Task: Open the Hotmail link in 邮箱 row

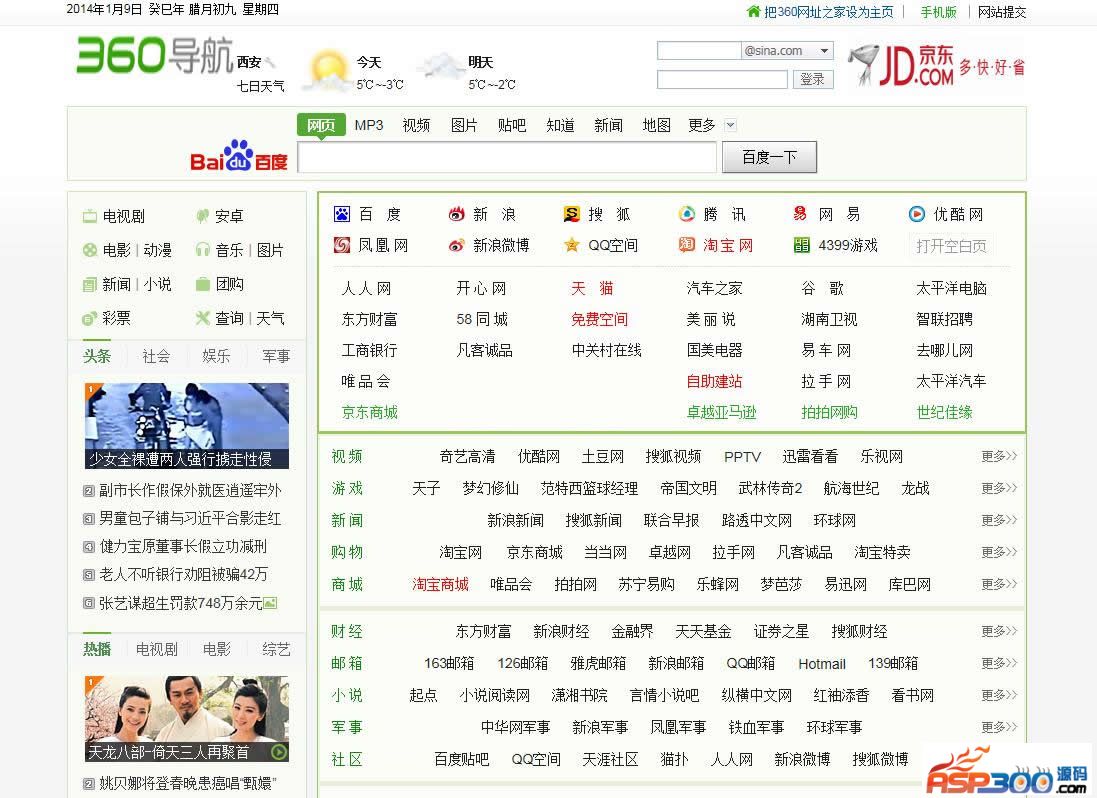Action: (821, 664)
